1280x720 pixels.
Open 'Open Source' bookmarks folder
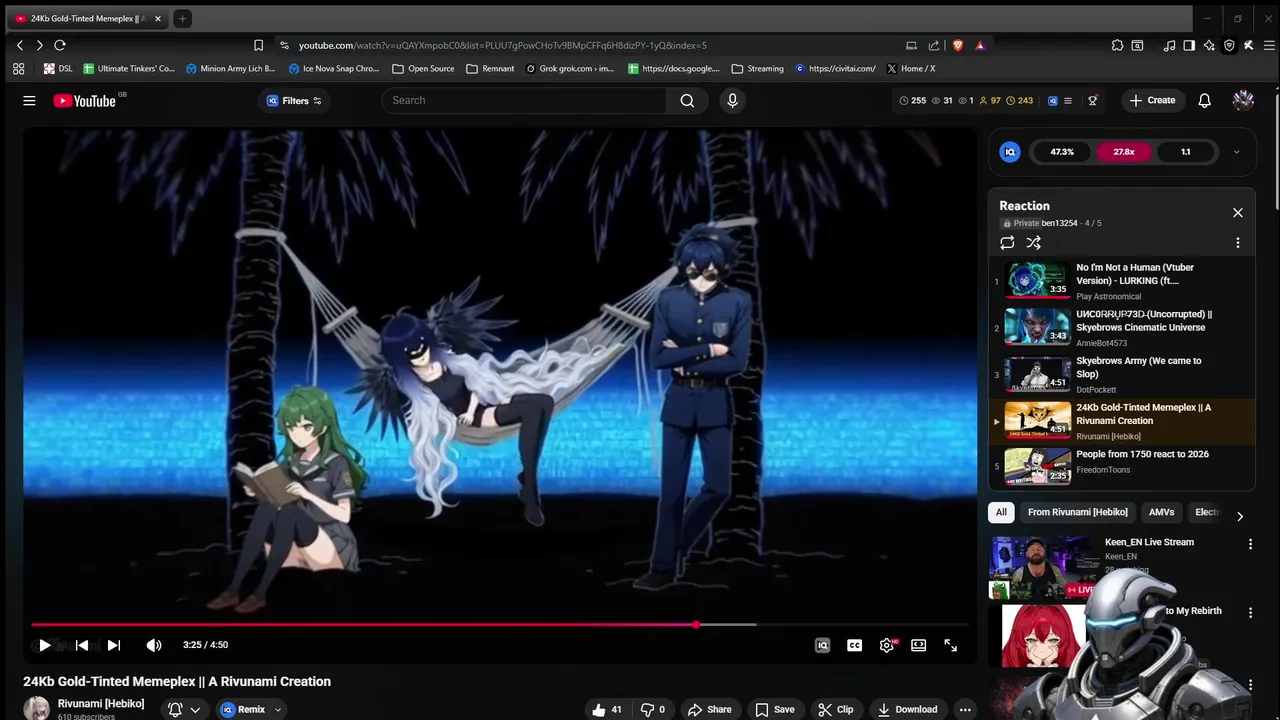point(424,69)
